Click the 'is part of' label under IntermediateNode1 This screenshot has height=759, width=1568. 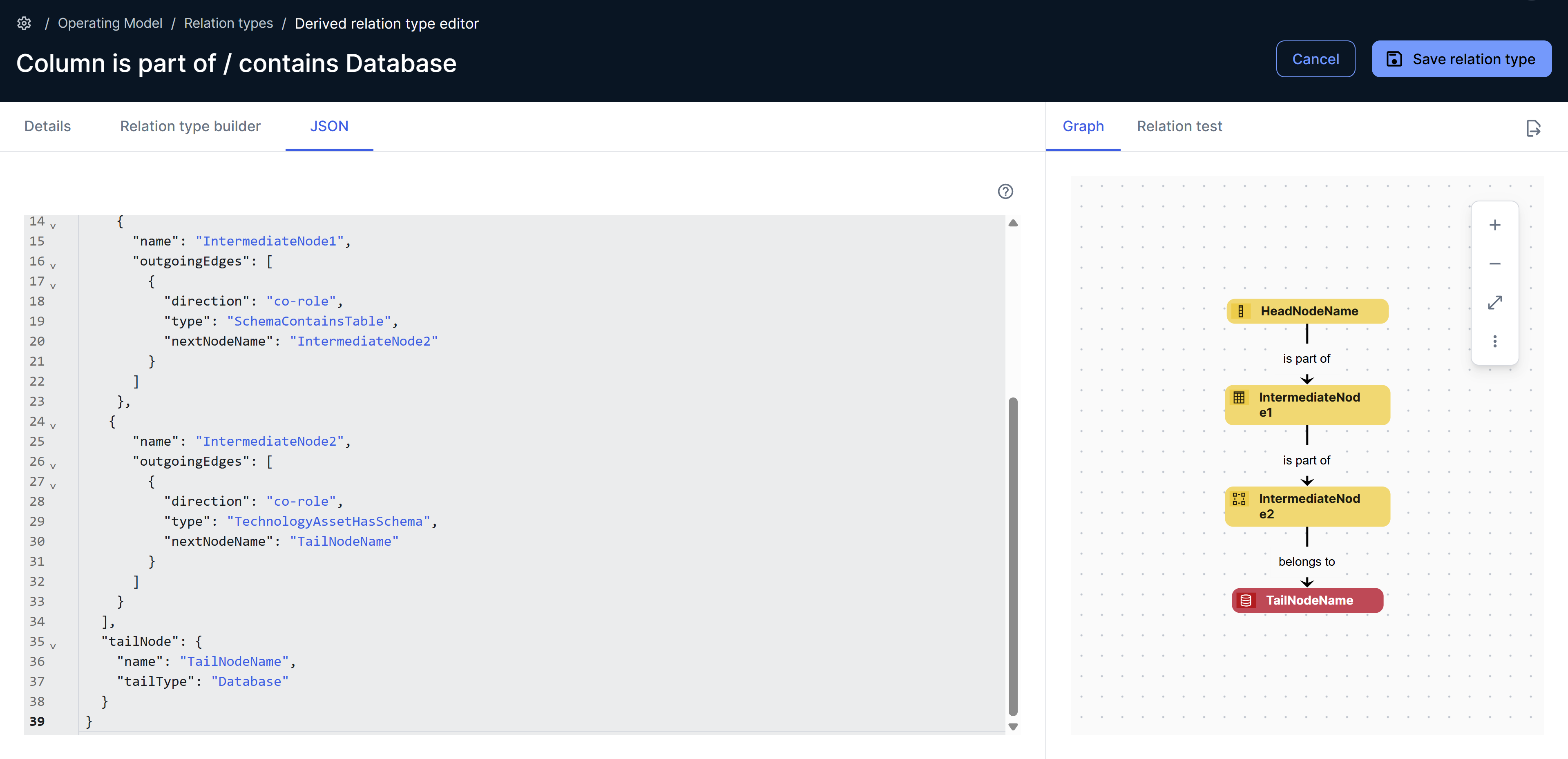coord(1306,460)
